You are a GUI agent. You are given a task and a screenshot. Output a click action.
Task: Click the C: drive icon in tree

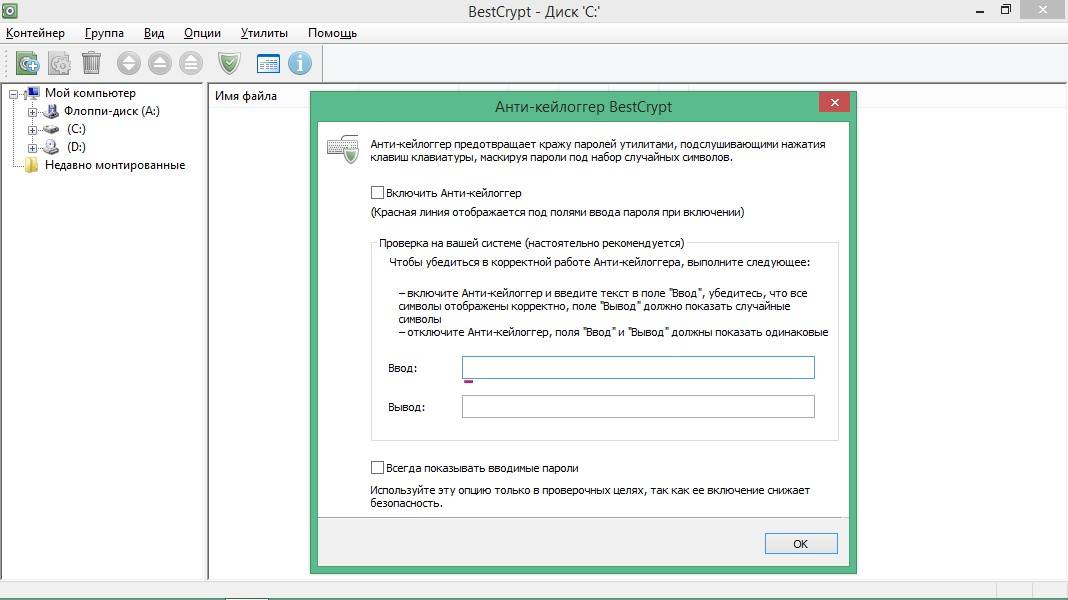tap(51, 129)
